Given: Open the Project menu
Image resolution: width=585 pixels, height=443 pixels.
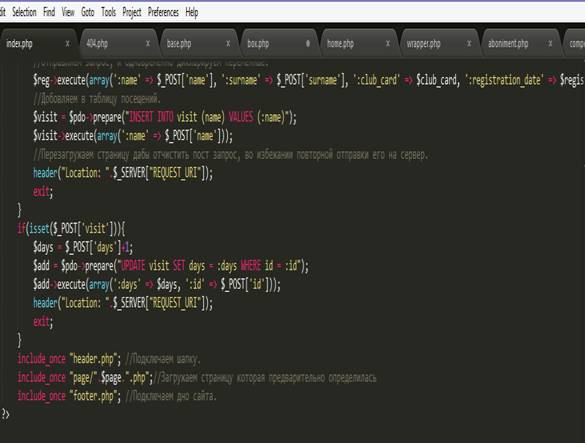Looking at the screenshot, I should pyautogui.click(x=132, y=13).
